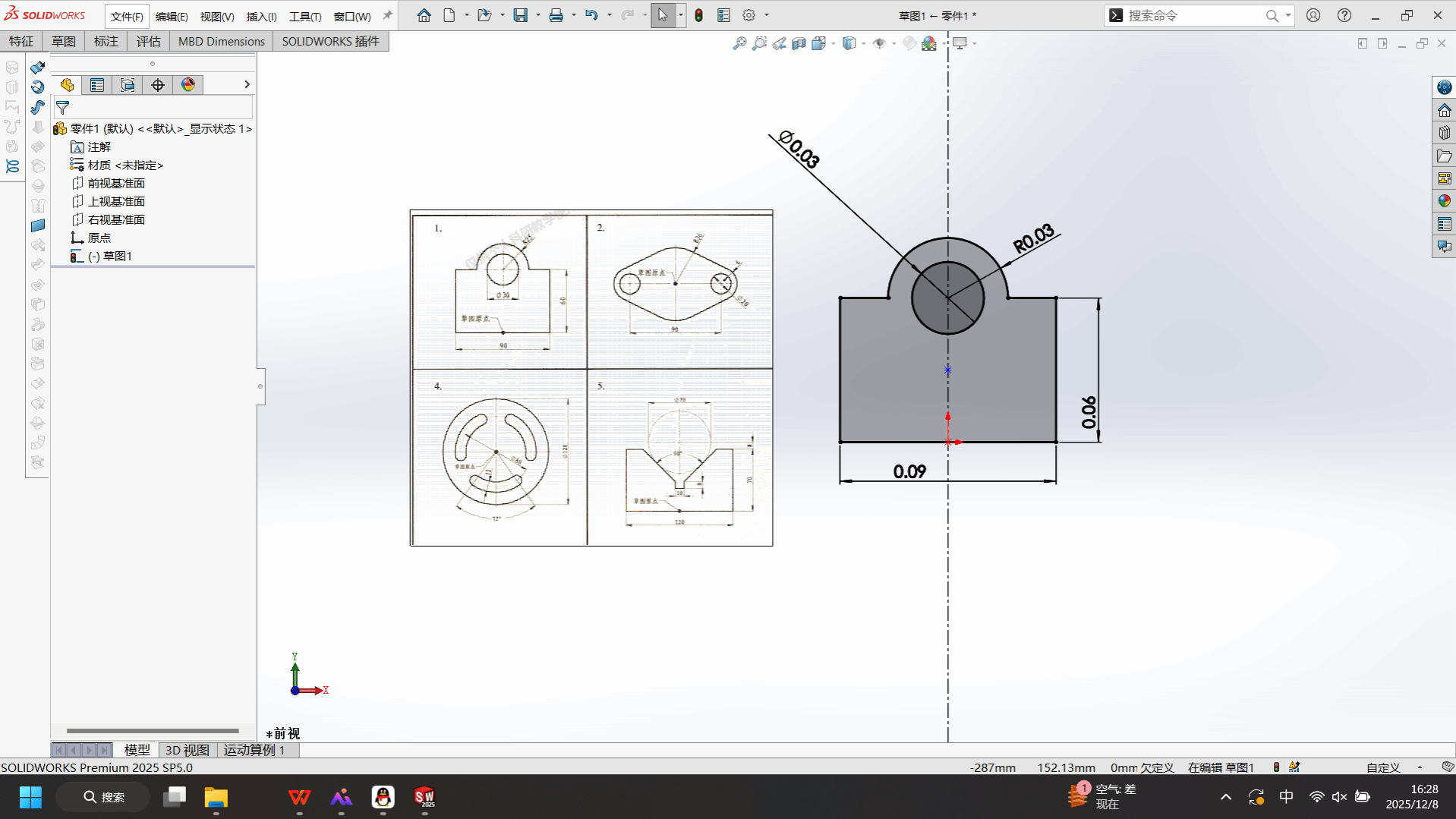Screen dimensions: 1456x819
Task: Open the Design Library in task pane
Action: tap(1444, 133)
